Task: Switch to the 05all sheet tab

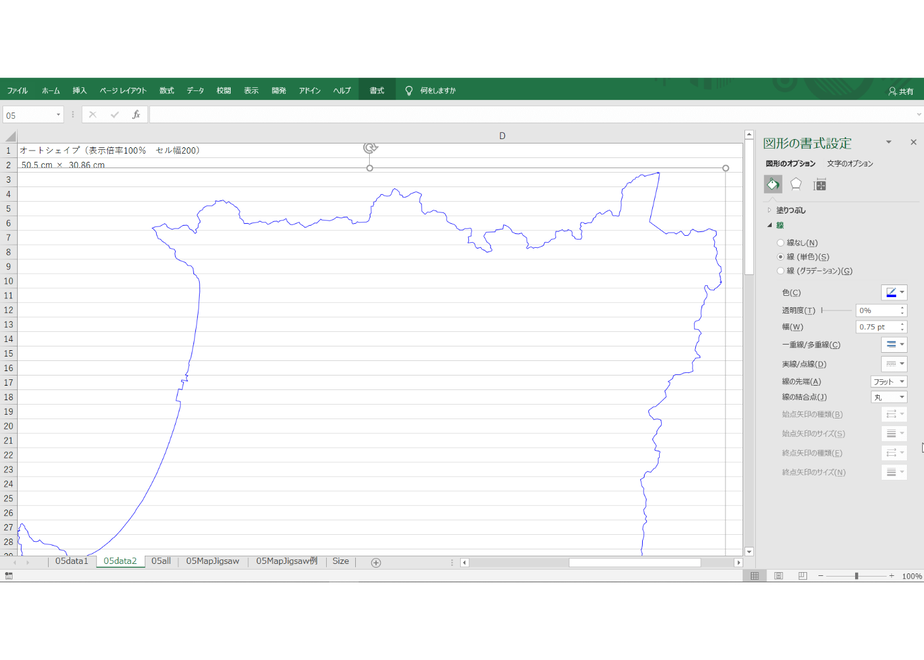Action: pos(161,561)
